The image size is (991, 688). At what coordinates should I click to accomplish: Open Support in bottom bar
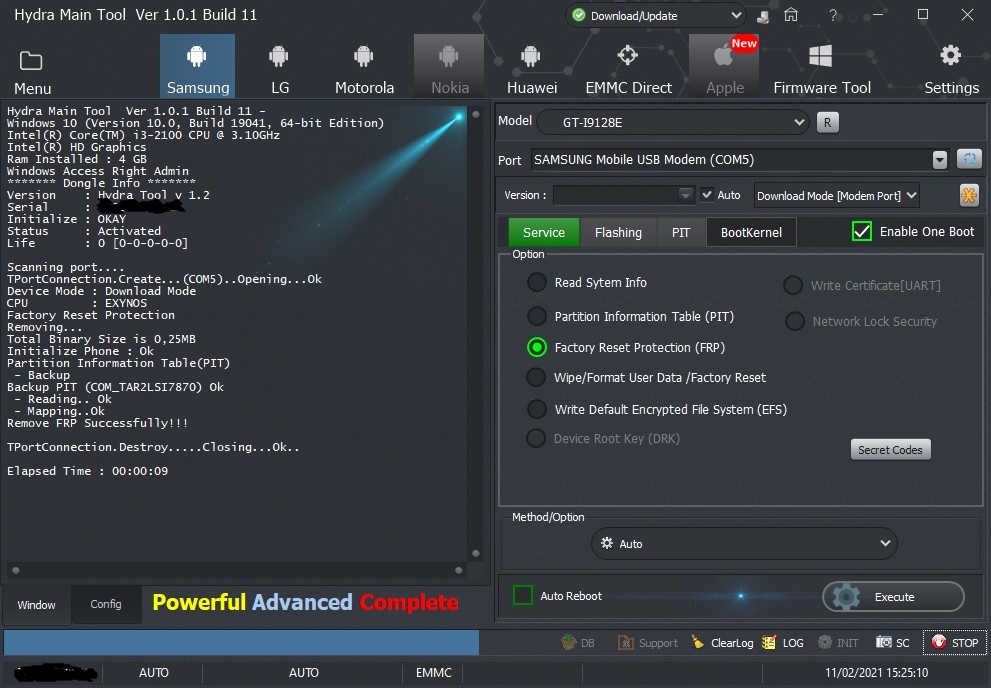[x=647, y=643]
